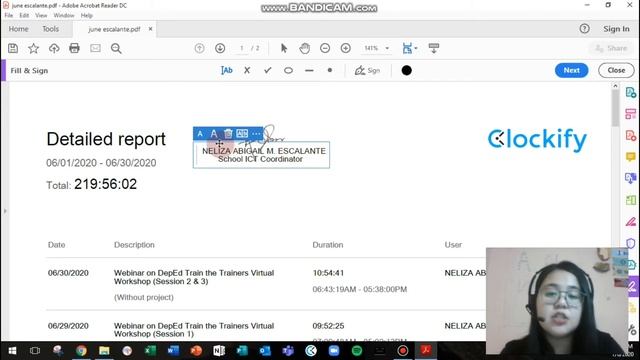Open the zoom level dropdown
The height and width of the screenshot is (360, 640).
tap(387, 48)
